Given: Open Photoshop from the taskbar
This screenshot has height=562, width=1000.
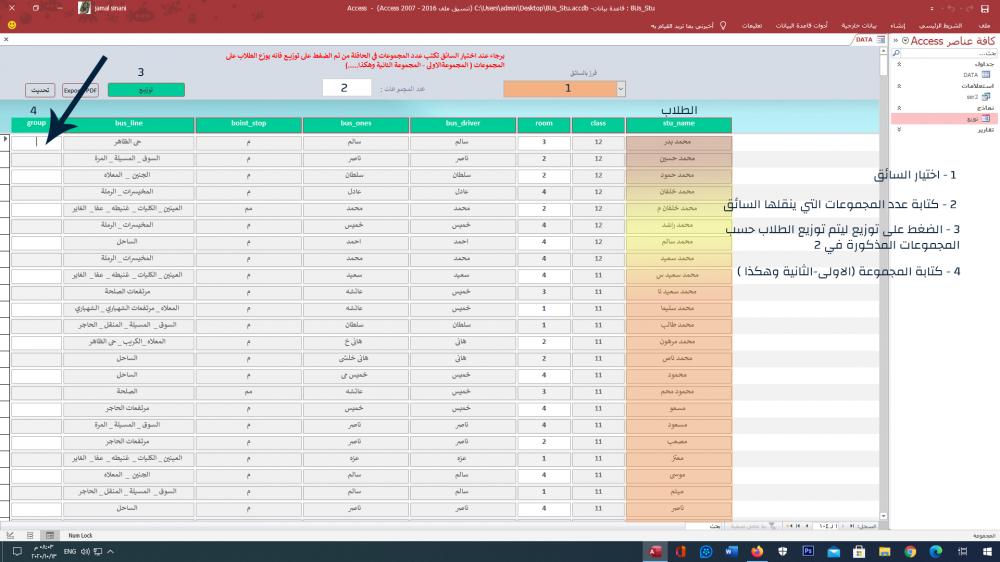Looking at the screenshot, I should [808, 551].
